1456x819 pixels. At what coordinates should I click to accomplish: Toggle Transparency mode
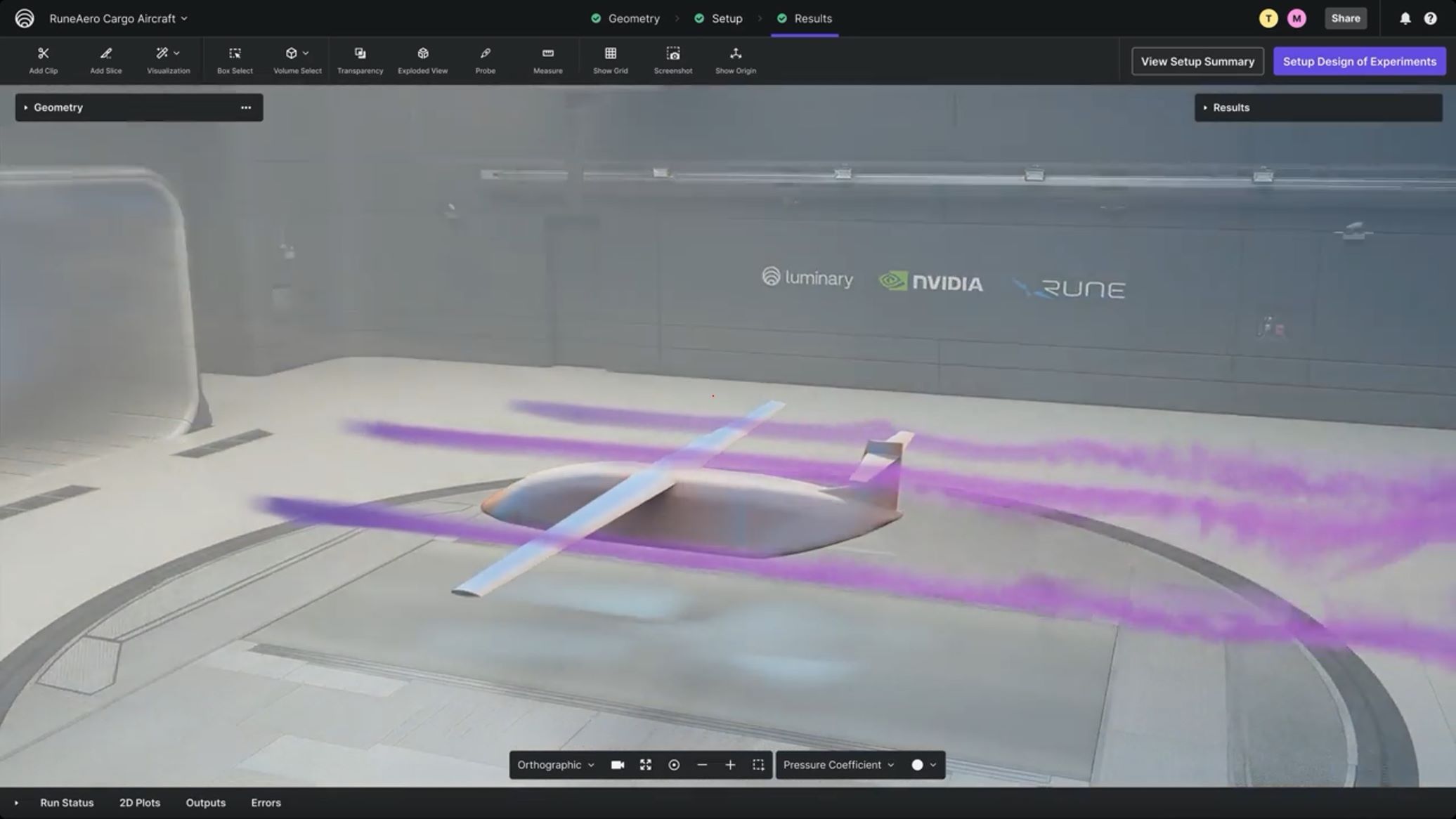pos(360,60)
